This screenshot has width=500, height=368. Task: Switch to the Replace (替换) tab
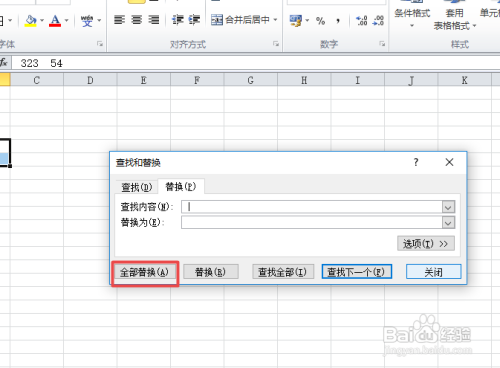(x=181, y=186)
